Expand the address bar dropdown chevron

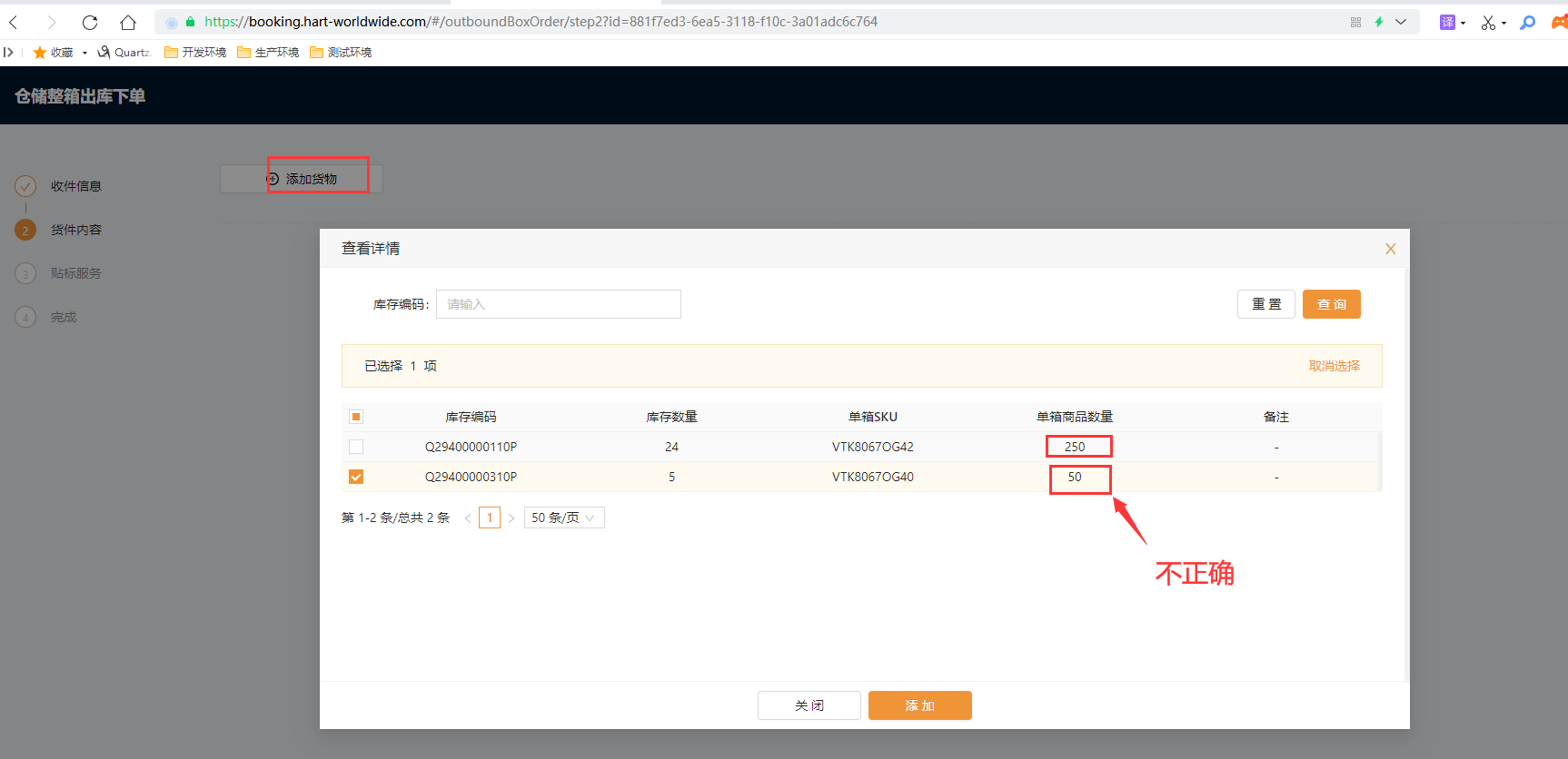1401,23
